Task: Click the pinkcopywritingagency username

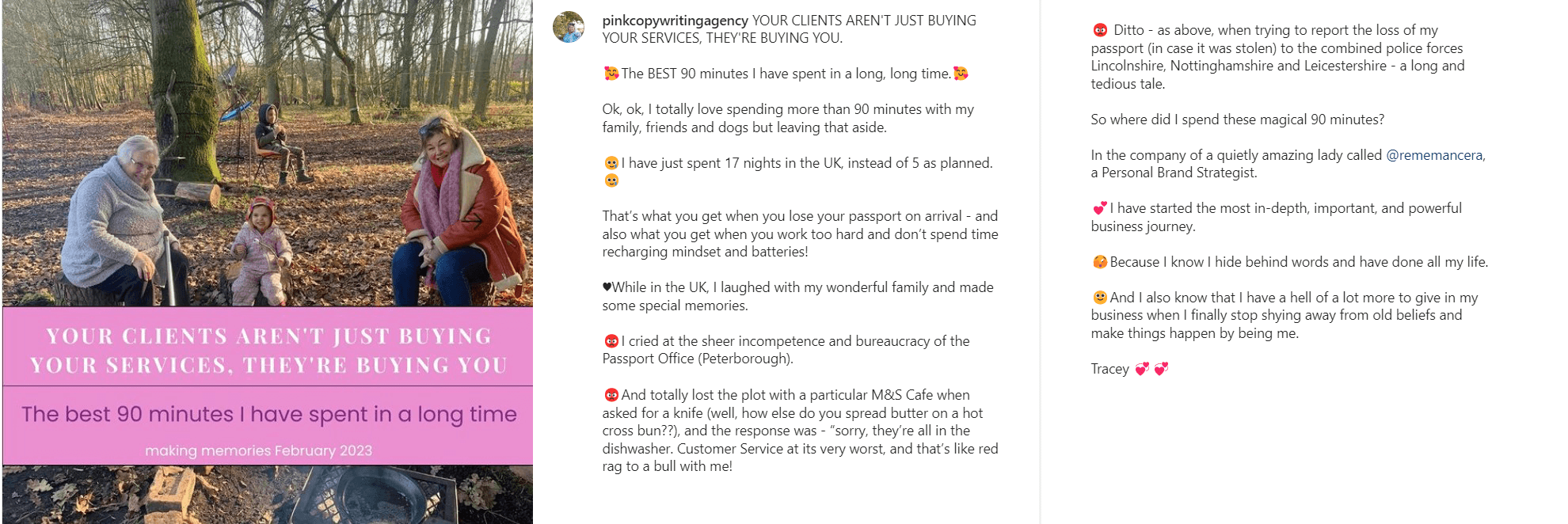Action: click(675, 21)
